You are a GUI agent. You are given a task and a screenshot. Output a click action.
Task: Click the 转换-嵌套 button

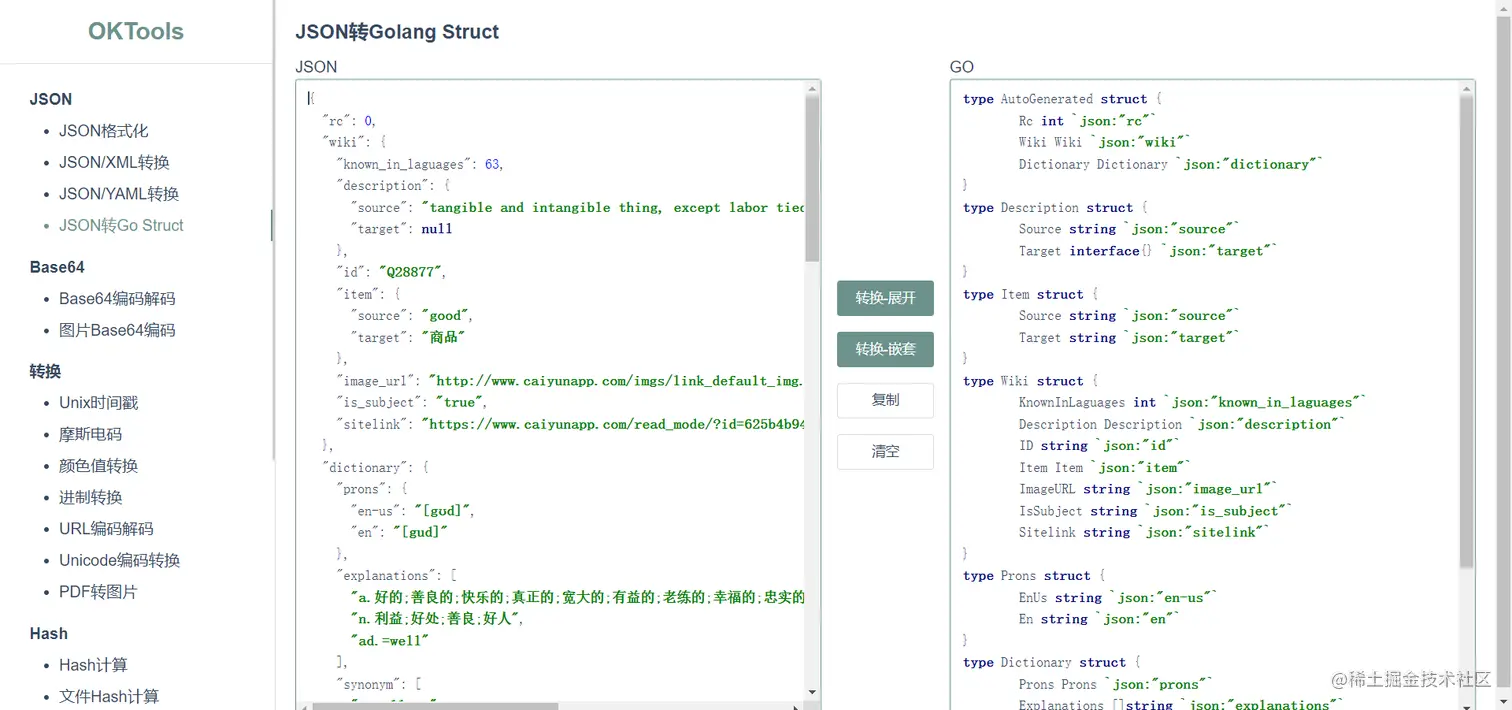point(885,349)
